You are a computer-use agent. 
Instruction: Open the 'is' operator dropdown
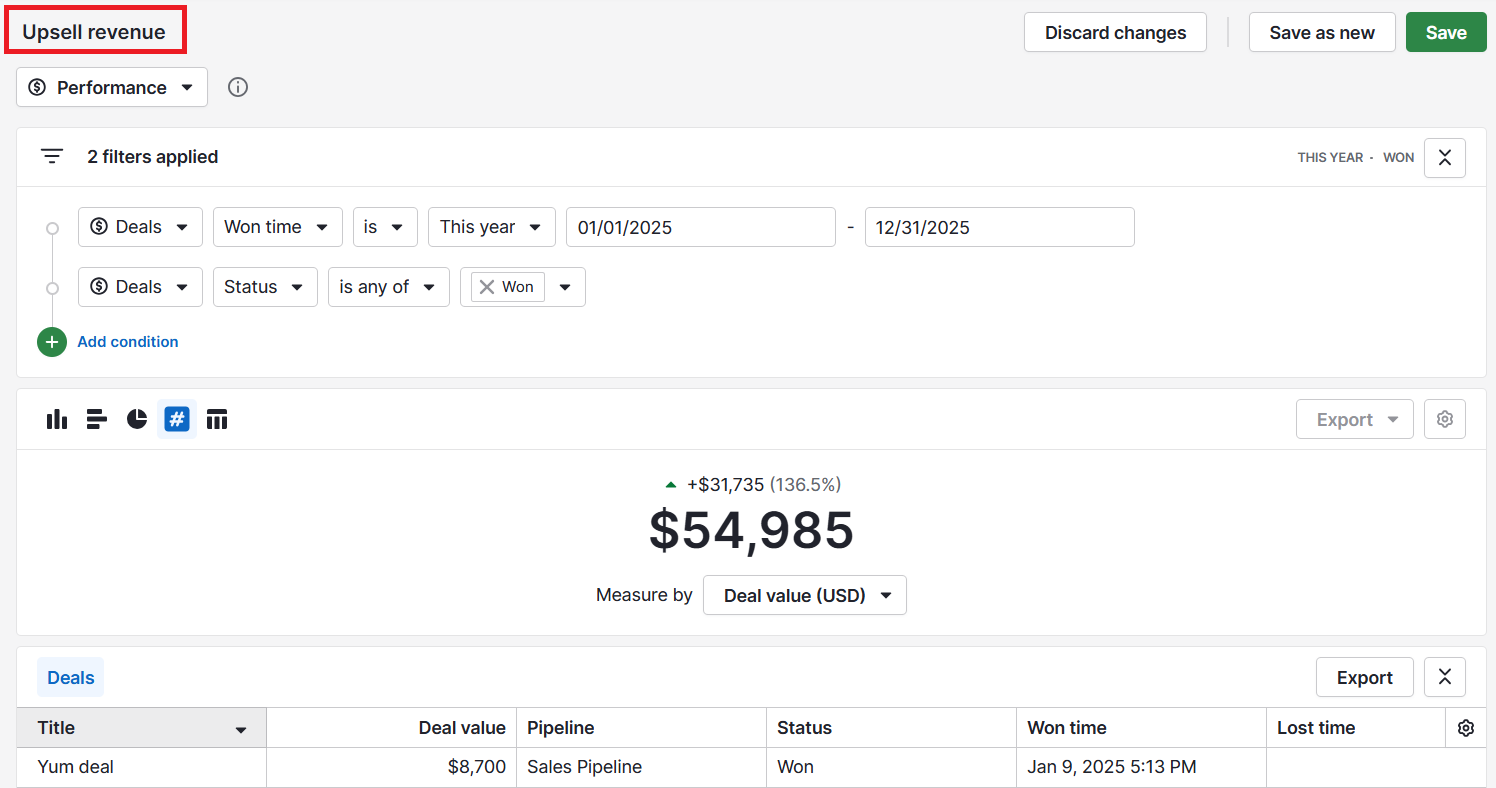pyautogui.click(x=385, y=227)
